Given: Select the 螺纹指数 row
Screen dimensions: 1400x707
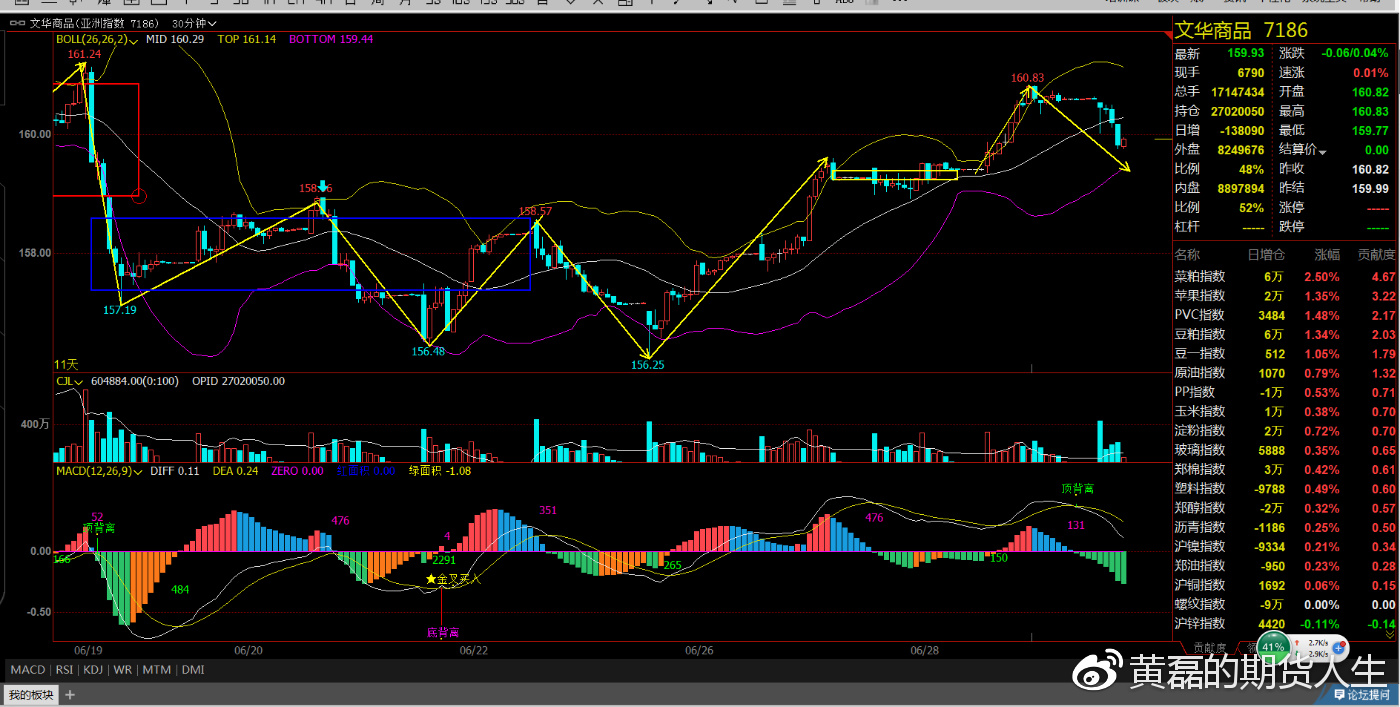Looking at the screenshot, I should [1285, 604].
